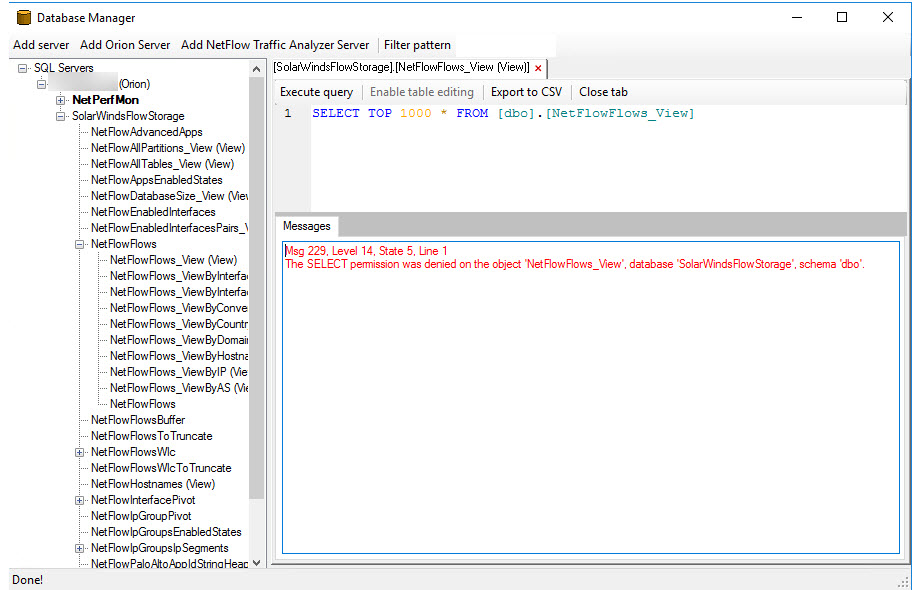Collapse the SQL Servers root node
The height and width of the screenshot is (590, 916).
point(23,68)
